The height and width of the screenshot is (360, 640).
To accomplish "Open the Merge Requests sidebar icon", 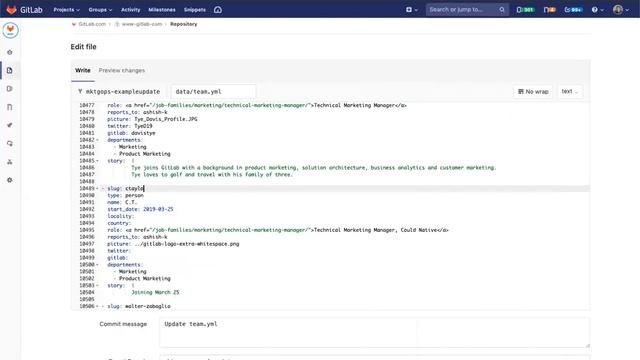I will point(10,107).
